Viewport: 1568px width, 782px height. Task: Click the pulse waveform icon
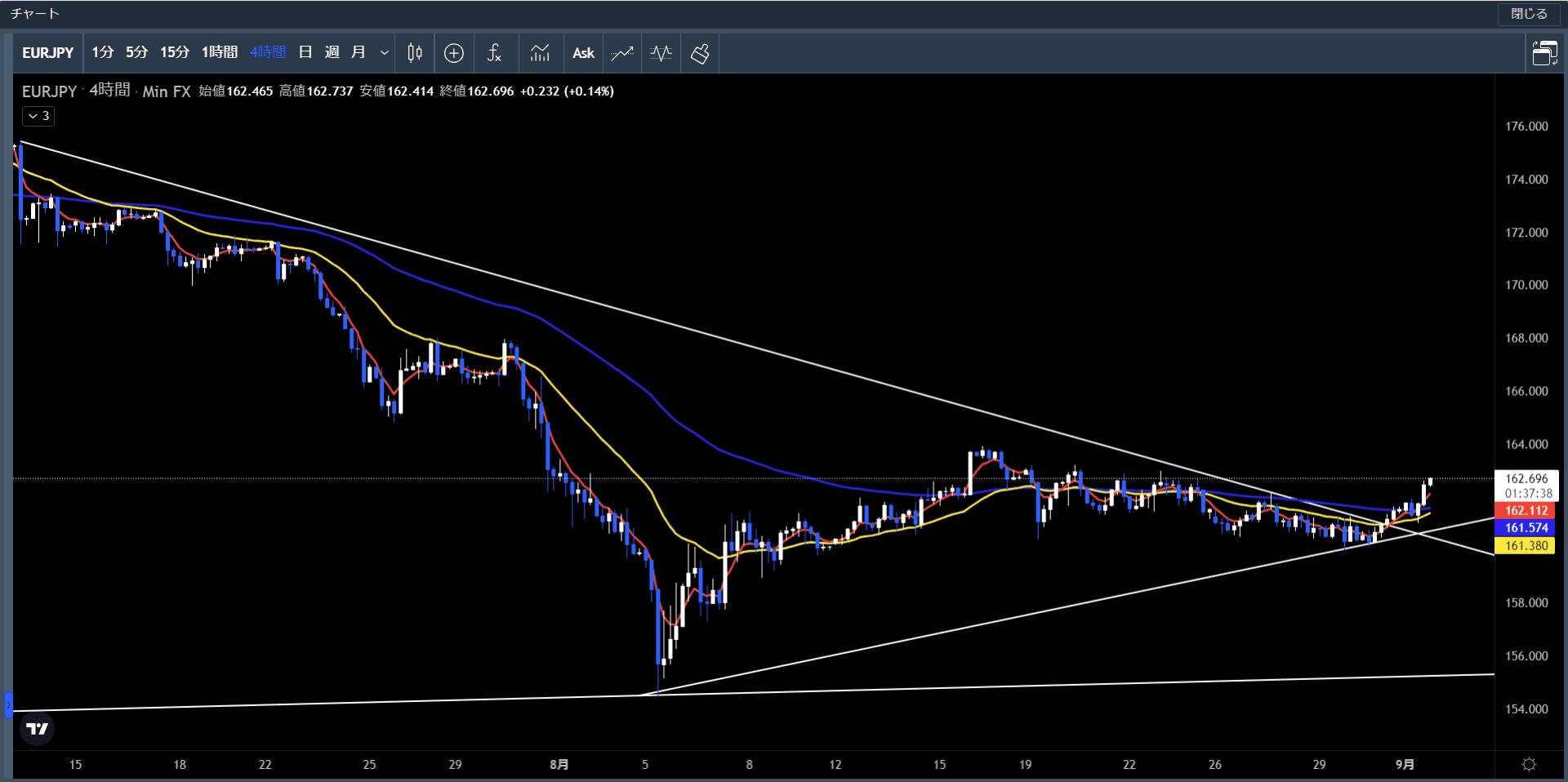click(661, 53)
